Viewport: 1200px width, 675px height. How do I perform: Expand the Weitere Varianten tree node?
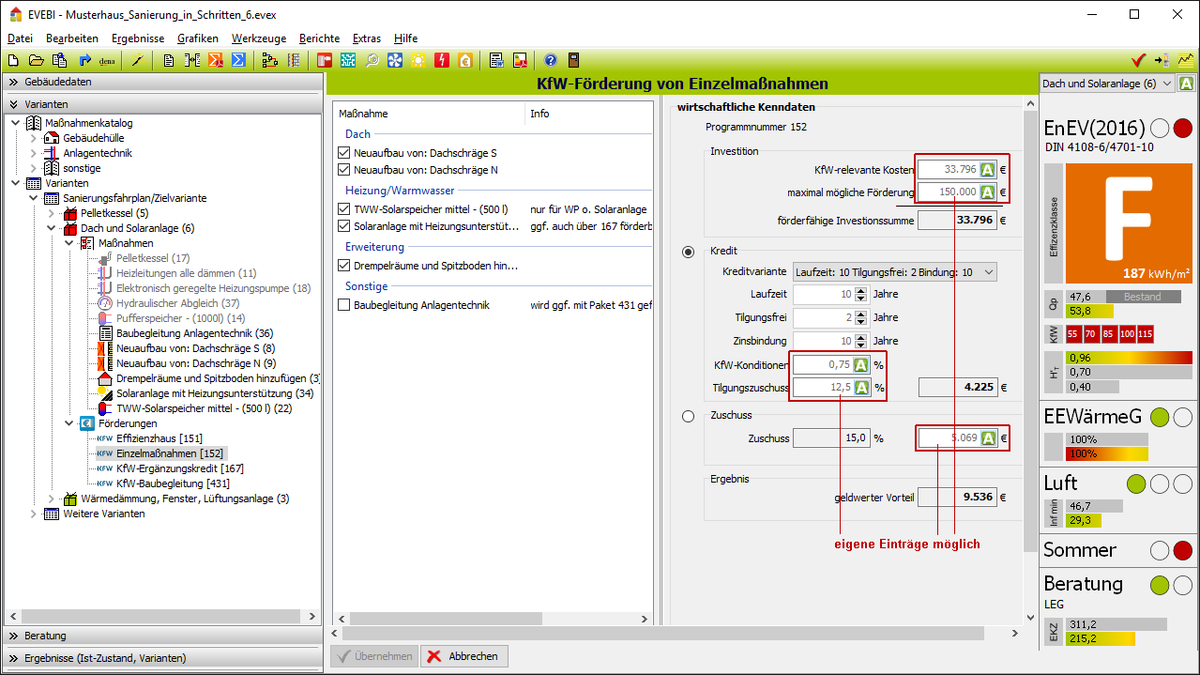[x=34, y=514]
